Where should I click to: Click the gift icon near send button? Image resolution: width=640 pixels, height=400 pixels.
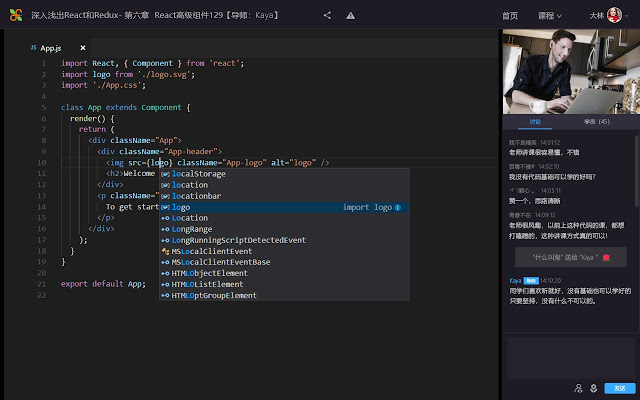593,388
